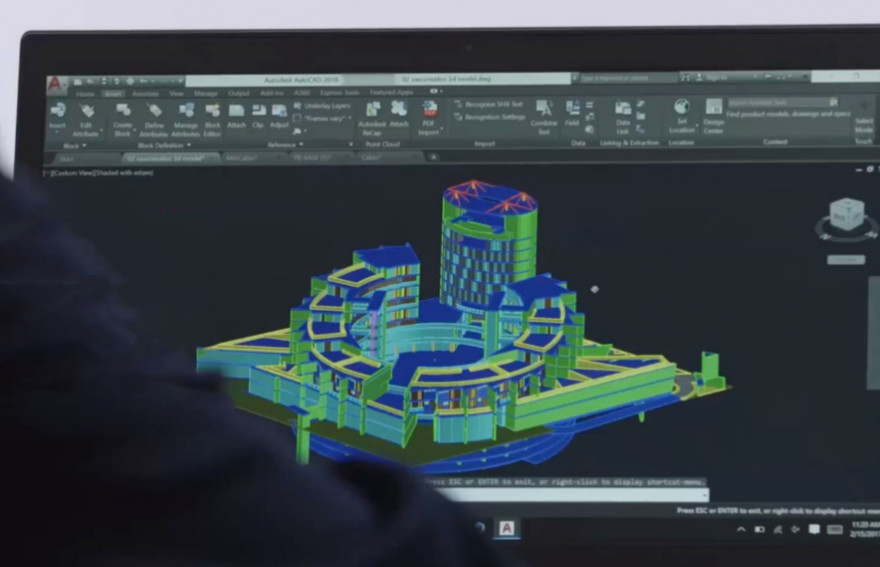Click the Create Block tool
The width and height of the screenshot is (880, 567).
(x=122, y=120)
